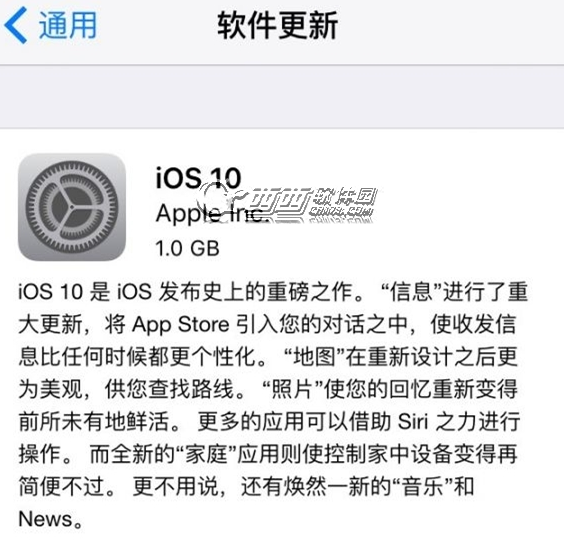
Task: Tap the word “照片” in the description
Action: [293, 389]
